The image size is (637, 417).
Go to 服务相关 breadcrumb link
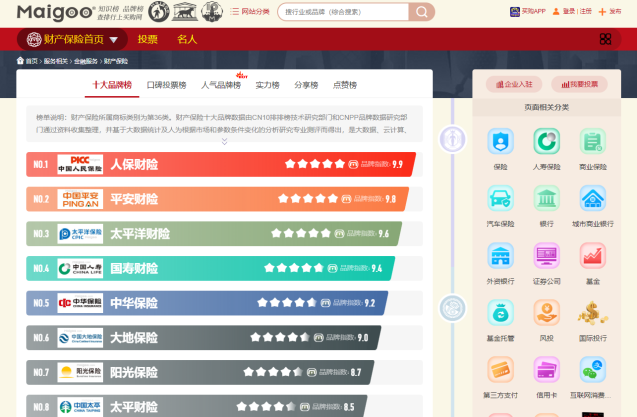56,61
